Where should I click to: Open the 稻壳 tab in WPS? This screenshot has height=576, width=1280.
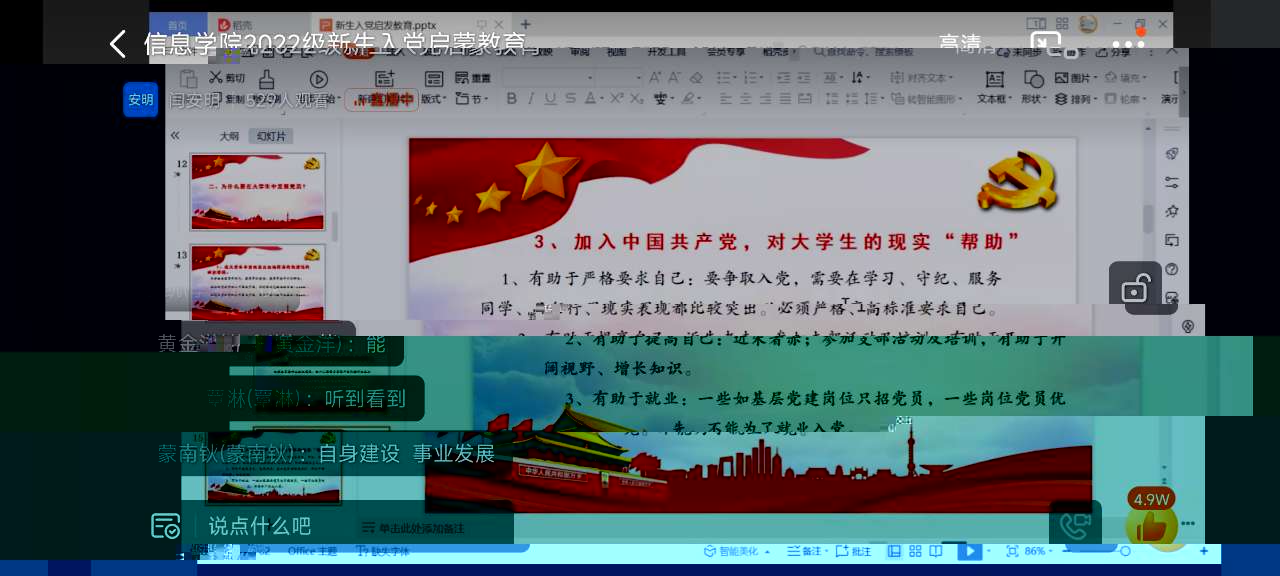235,24
